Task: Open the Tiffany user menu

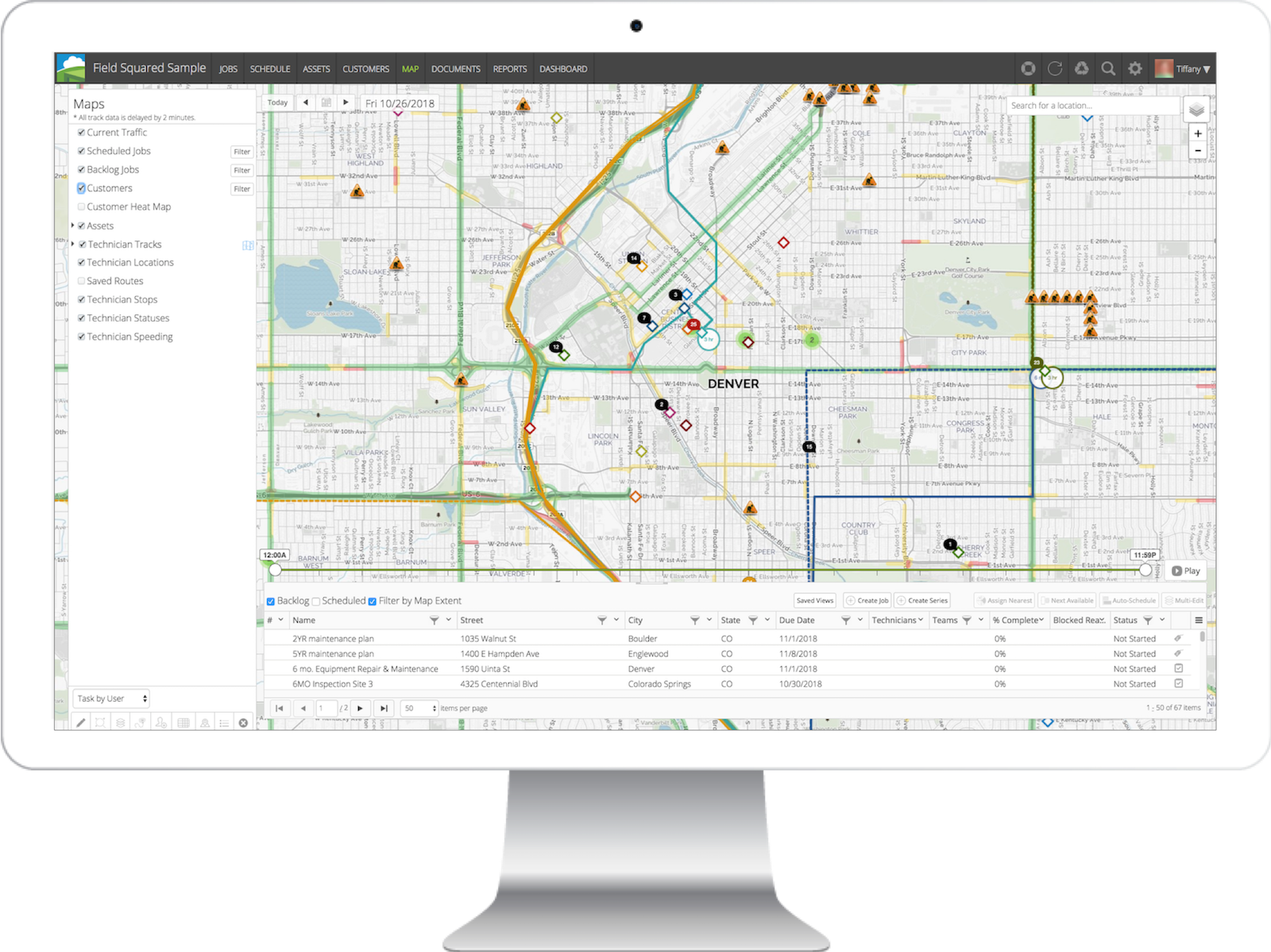Action: tap(1188, 69)
